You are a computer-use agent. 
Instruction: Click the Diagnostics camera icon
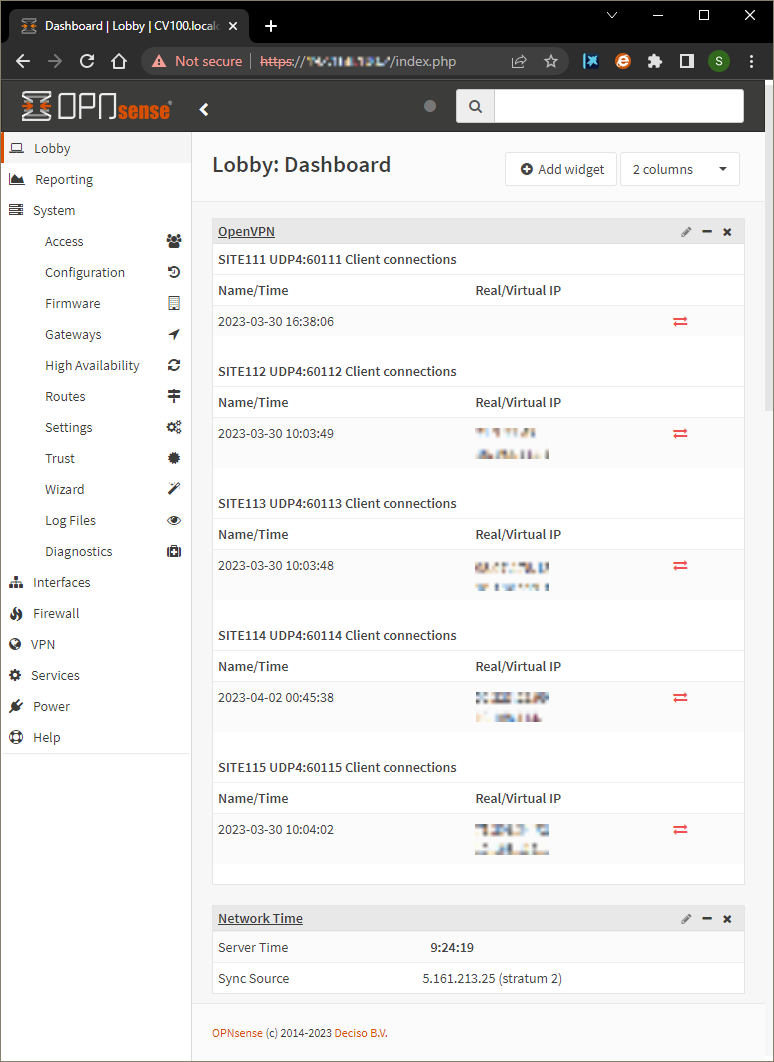[173, 551]
